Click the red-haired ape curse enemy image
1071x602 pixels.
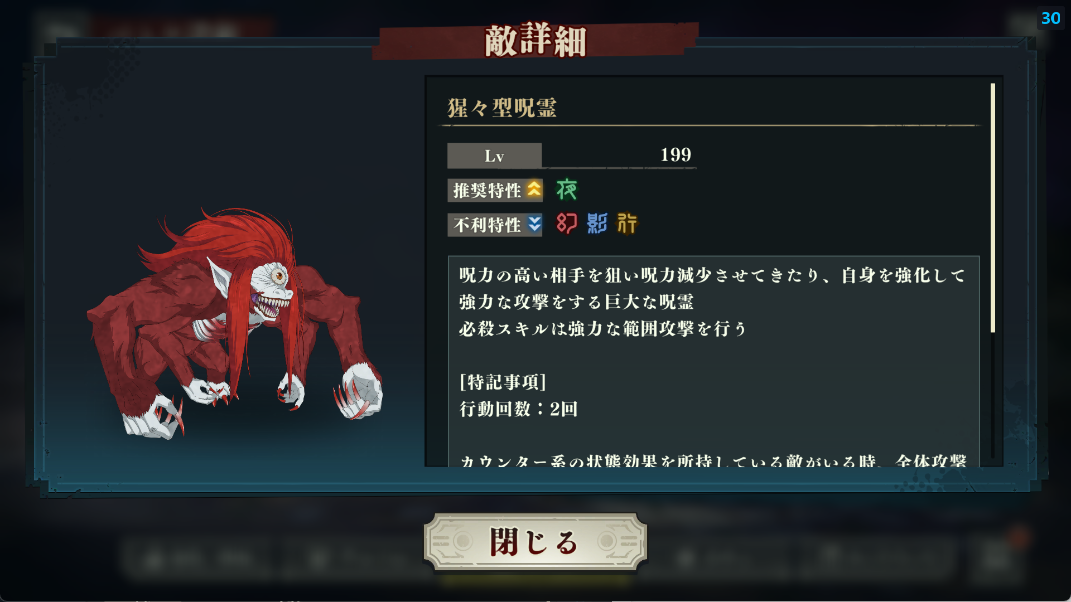(234, 323)
